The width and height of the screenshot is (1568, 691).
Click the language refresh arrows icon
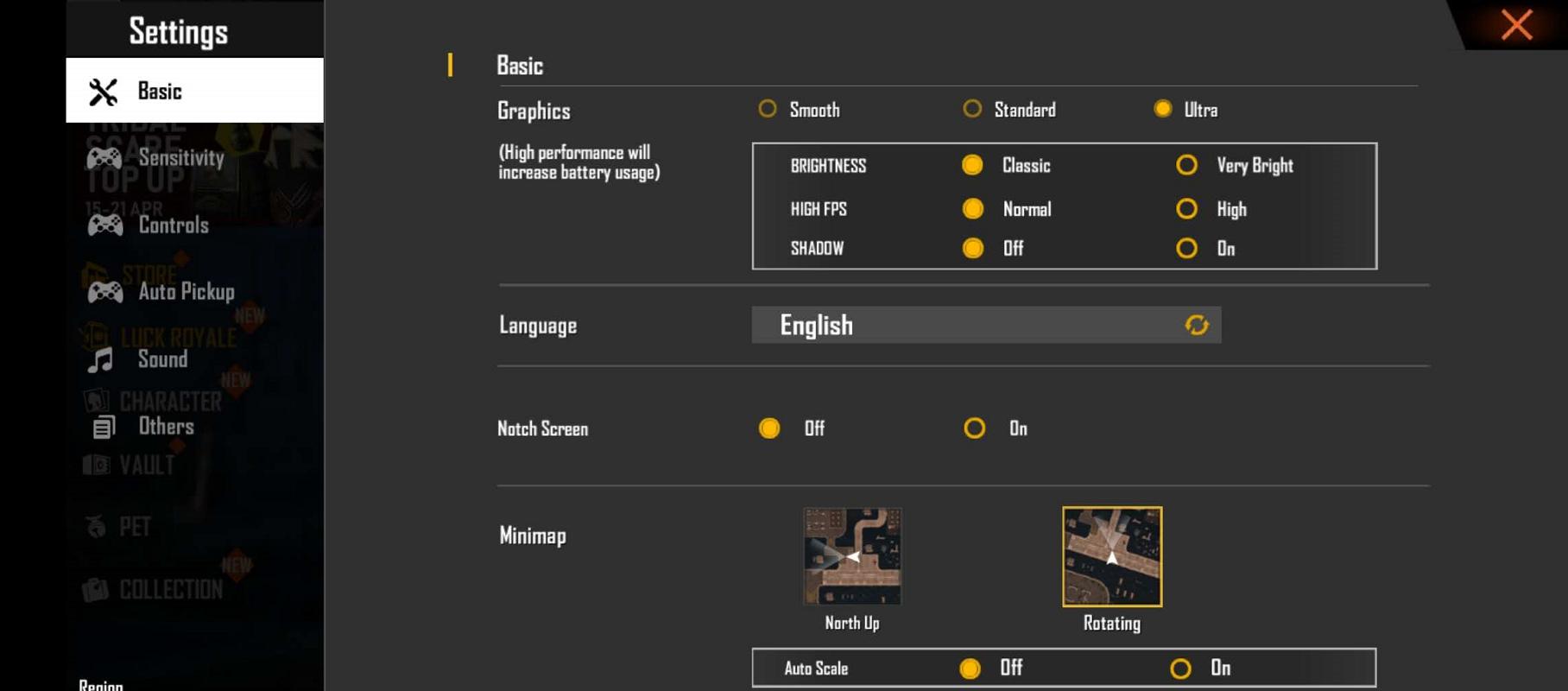[x=1197, y=325]
